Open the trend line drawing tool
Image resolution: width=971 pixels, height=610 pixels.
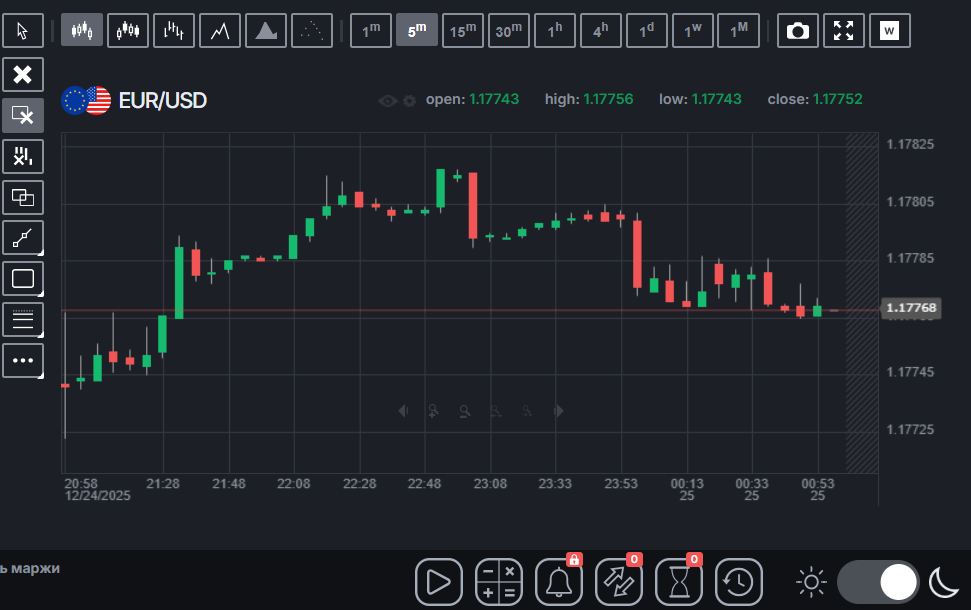[x=23, y=238]
